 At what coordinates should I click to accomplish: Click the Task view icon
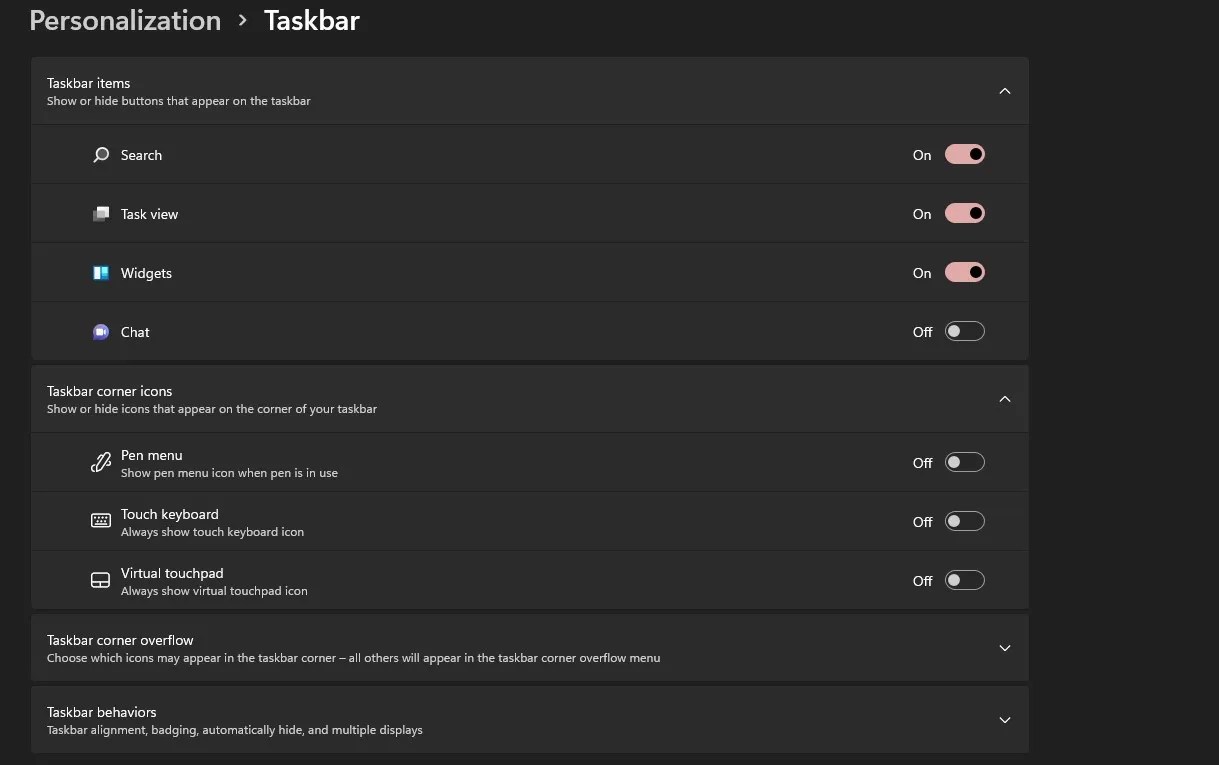tap(100, 213)
